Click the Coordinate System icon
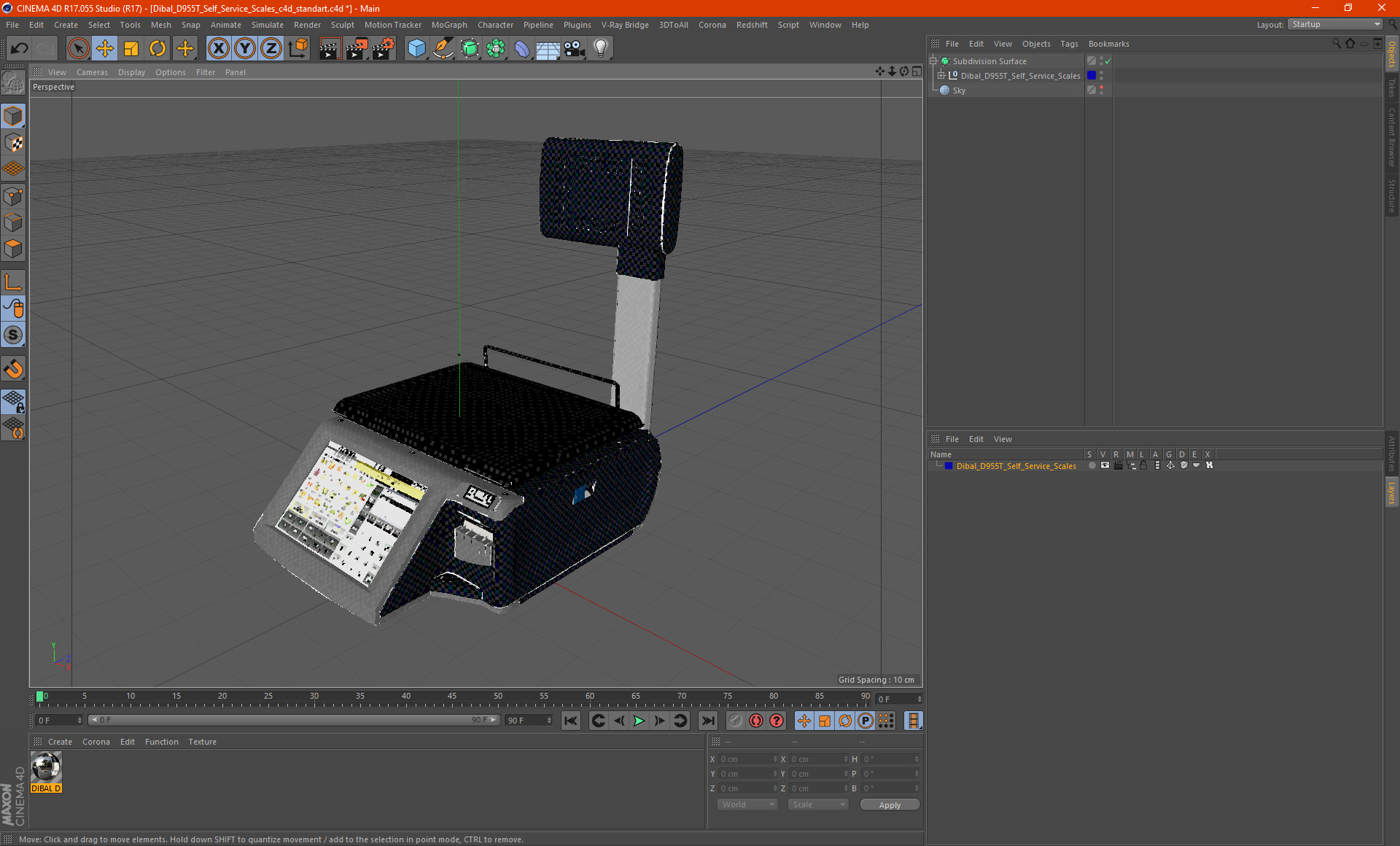1400x846 pixels. [298, 49]
